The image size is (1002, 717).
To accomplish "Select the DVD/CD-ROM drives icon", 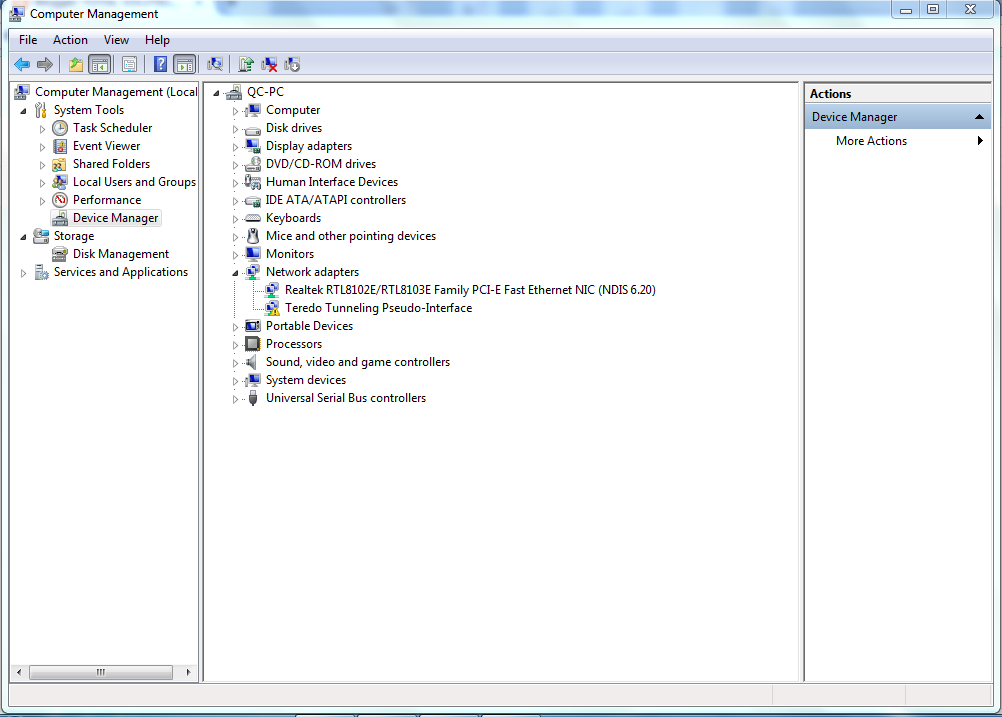I will (253, 164).
